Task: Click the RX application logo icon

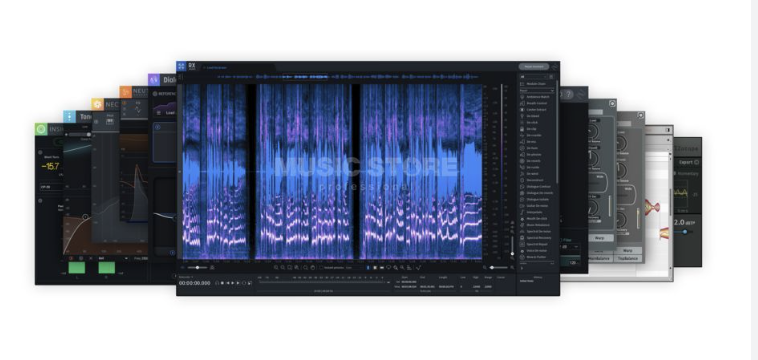Action: [181, 66]
